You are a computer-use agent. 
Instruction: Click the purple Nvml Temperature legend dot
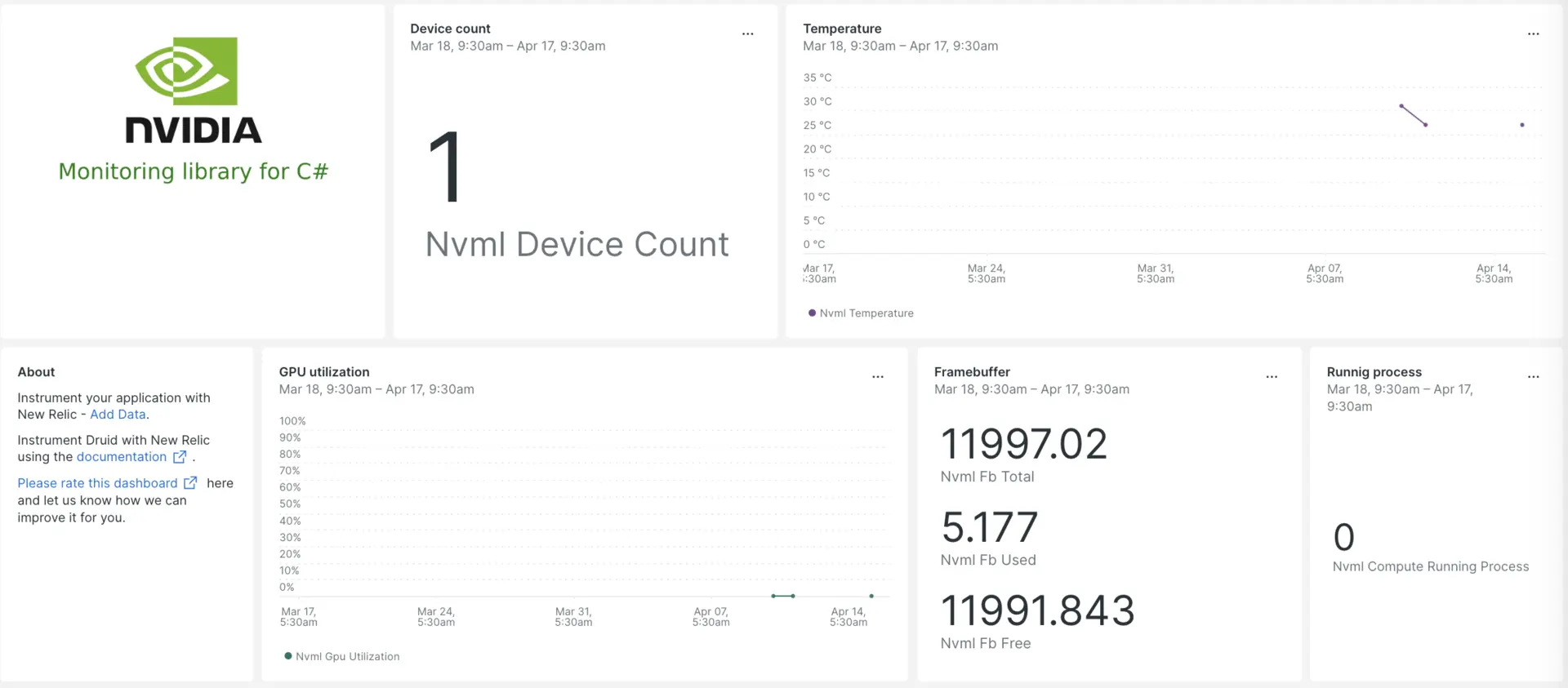(x=812, y=313)
